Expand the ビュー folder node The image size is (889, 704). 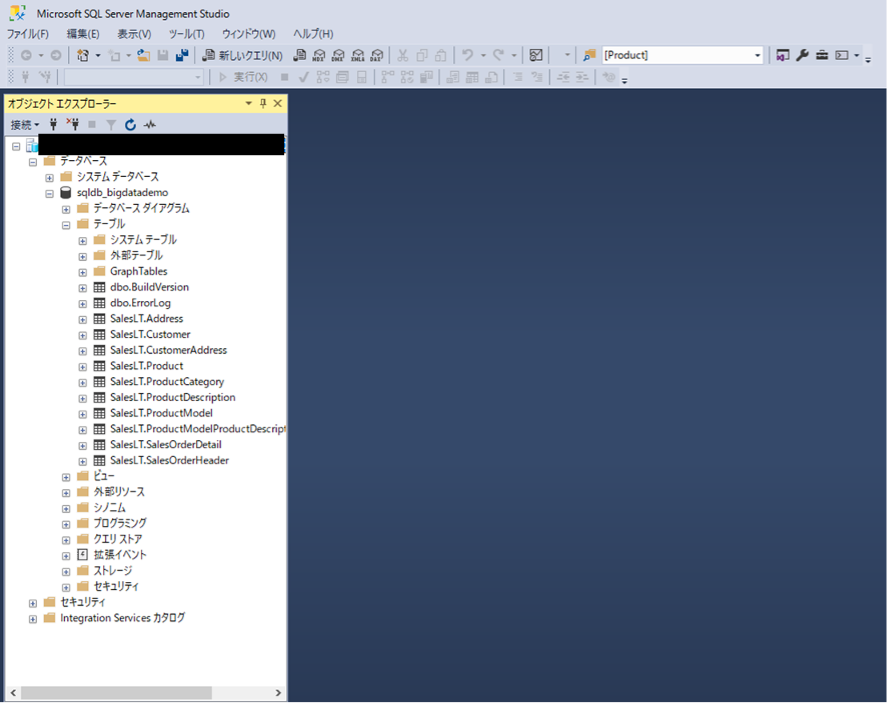[66, 477]
